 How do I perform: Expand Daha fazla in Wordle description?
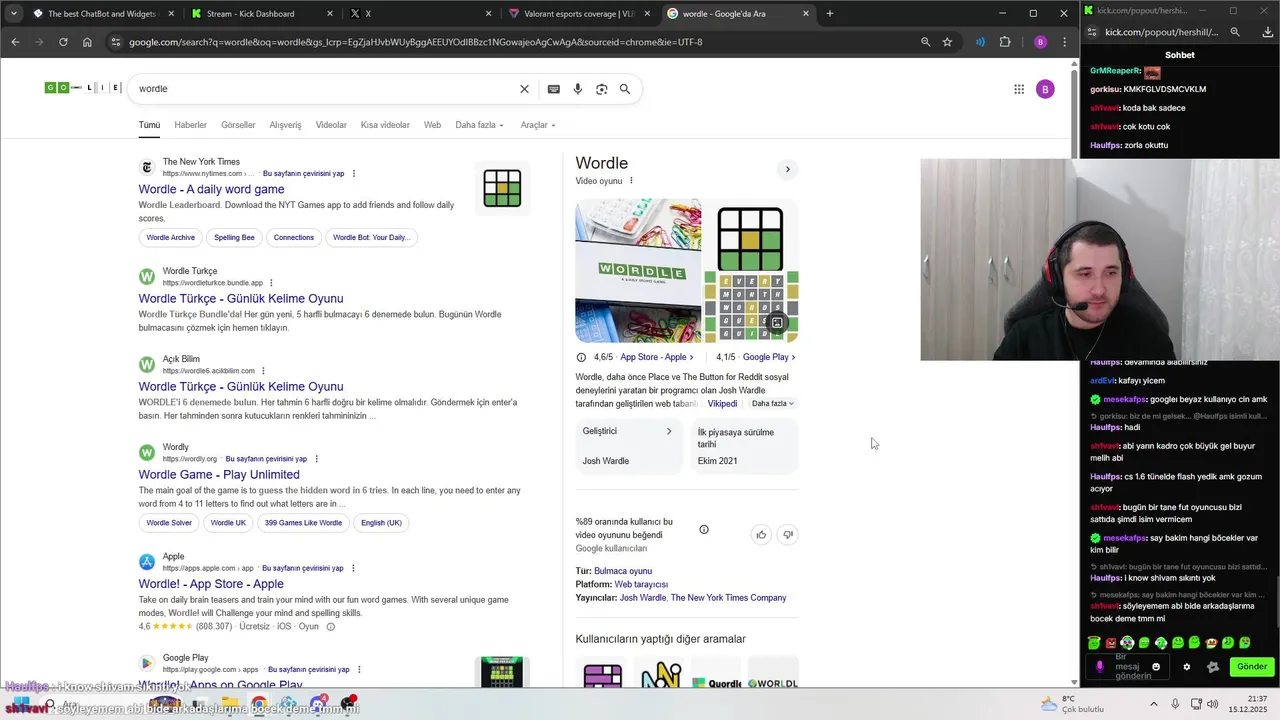click(773, 404)
